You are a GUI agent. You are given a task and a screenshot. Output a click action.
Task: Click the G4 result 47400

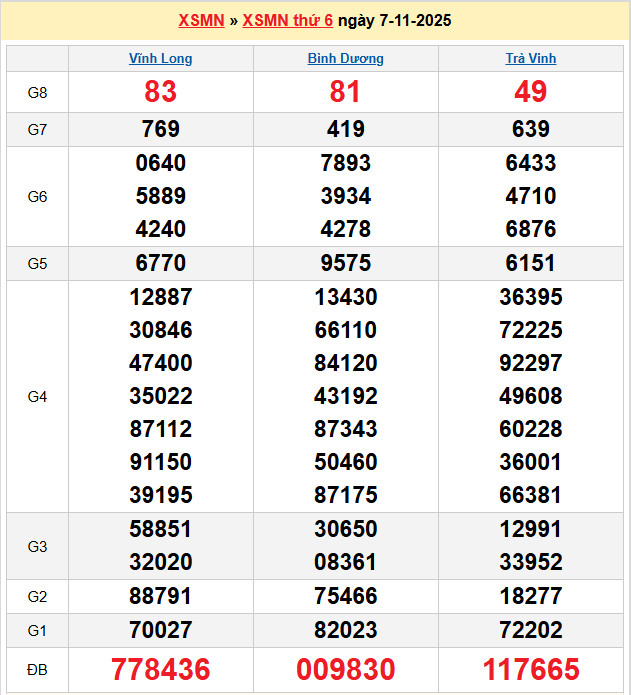(x=160, y=363)
